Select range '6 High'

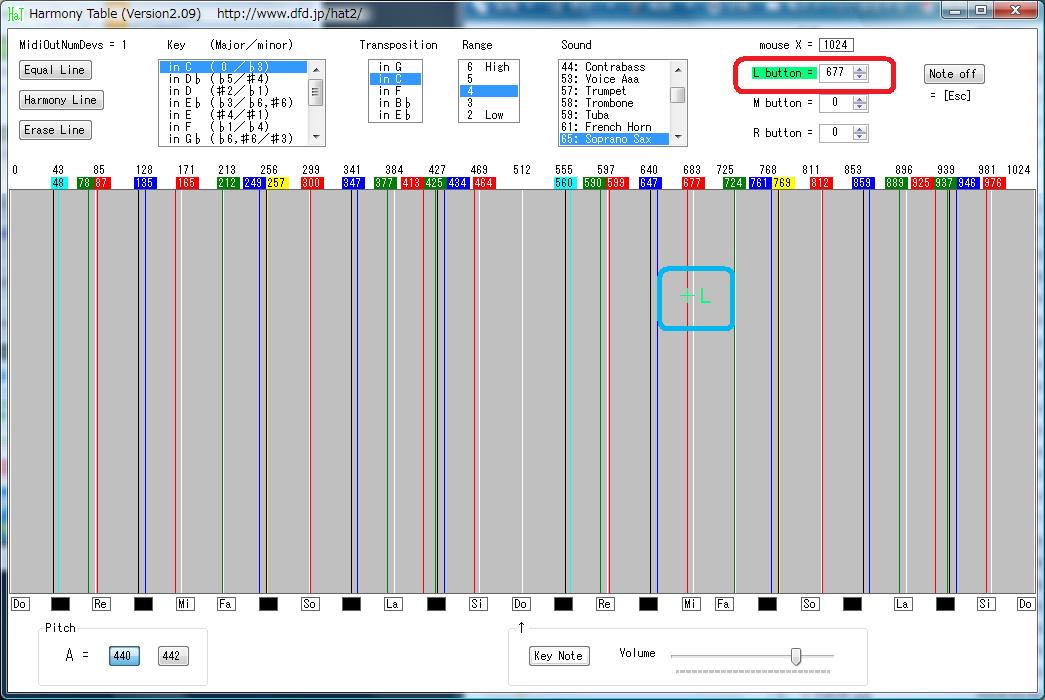coord(489,67)
